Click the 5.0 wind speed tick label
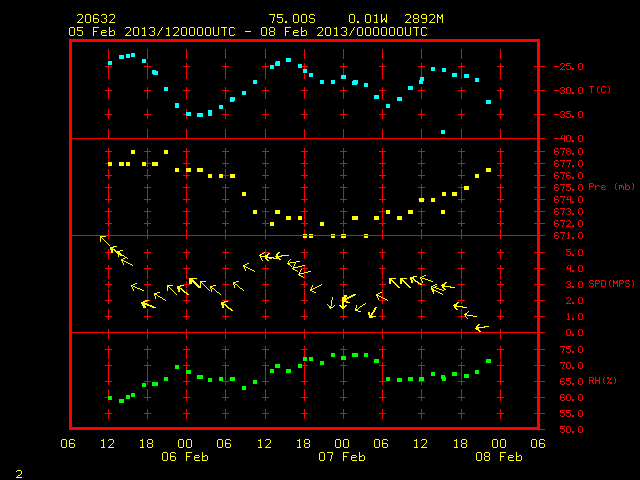Screen dimensions: 640x480 pos(574,253)
